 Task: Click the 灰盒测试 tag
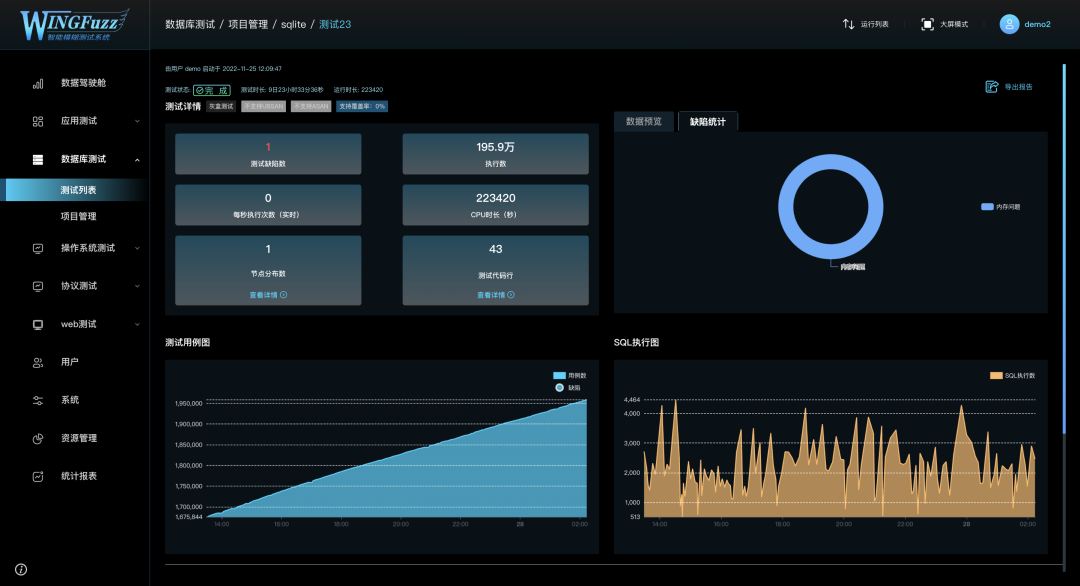[x=221, y=106]
